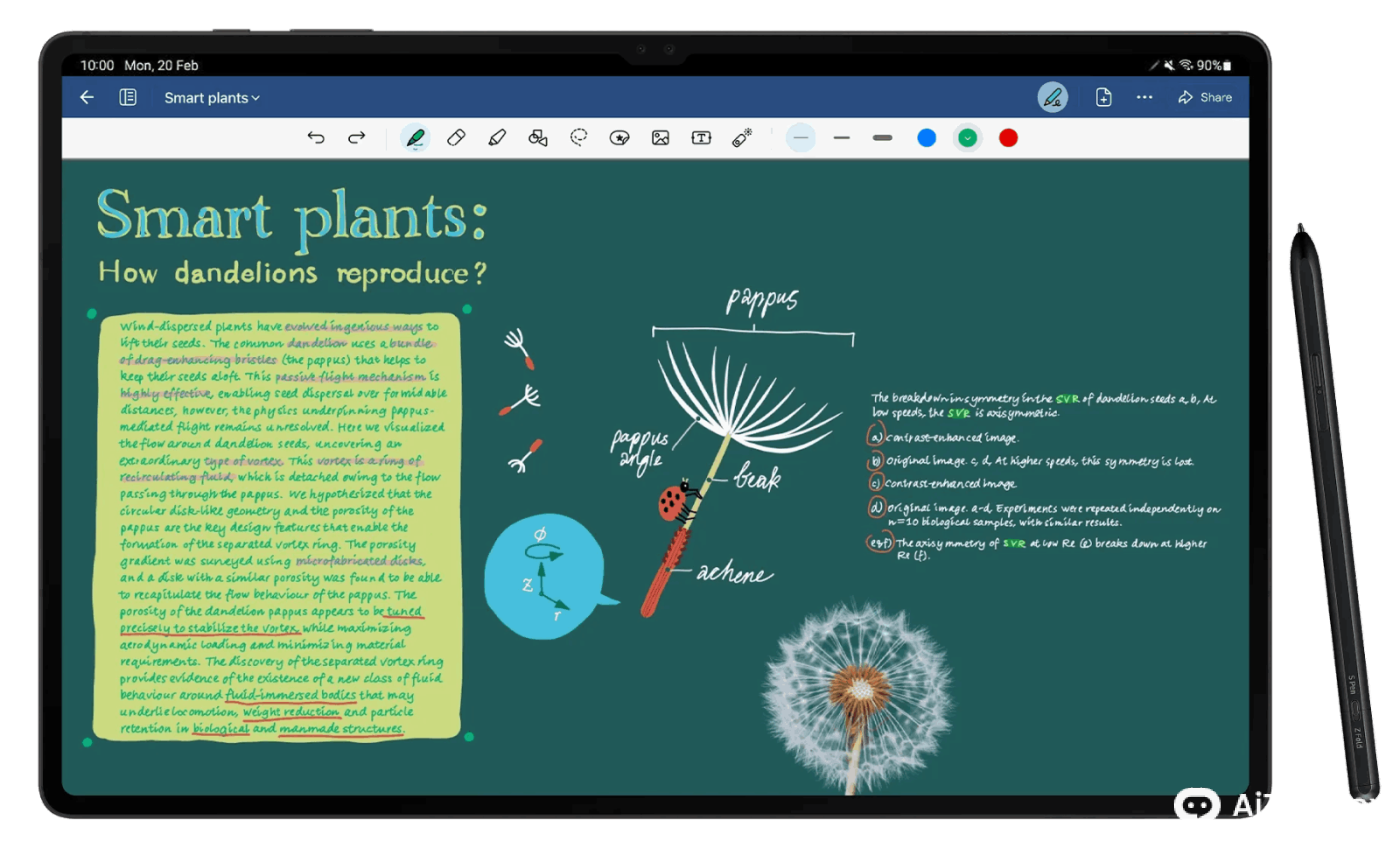Choose the thick stroke thickness
Screen dimensions: 1400x848
point(882,138)
